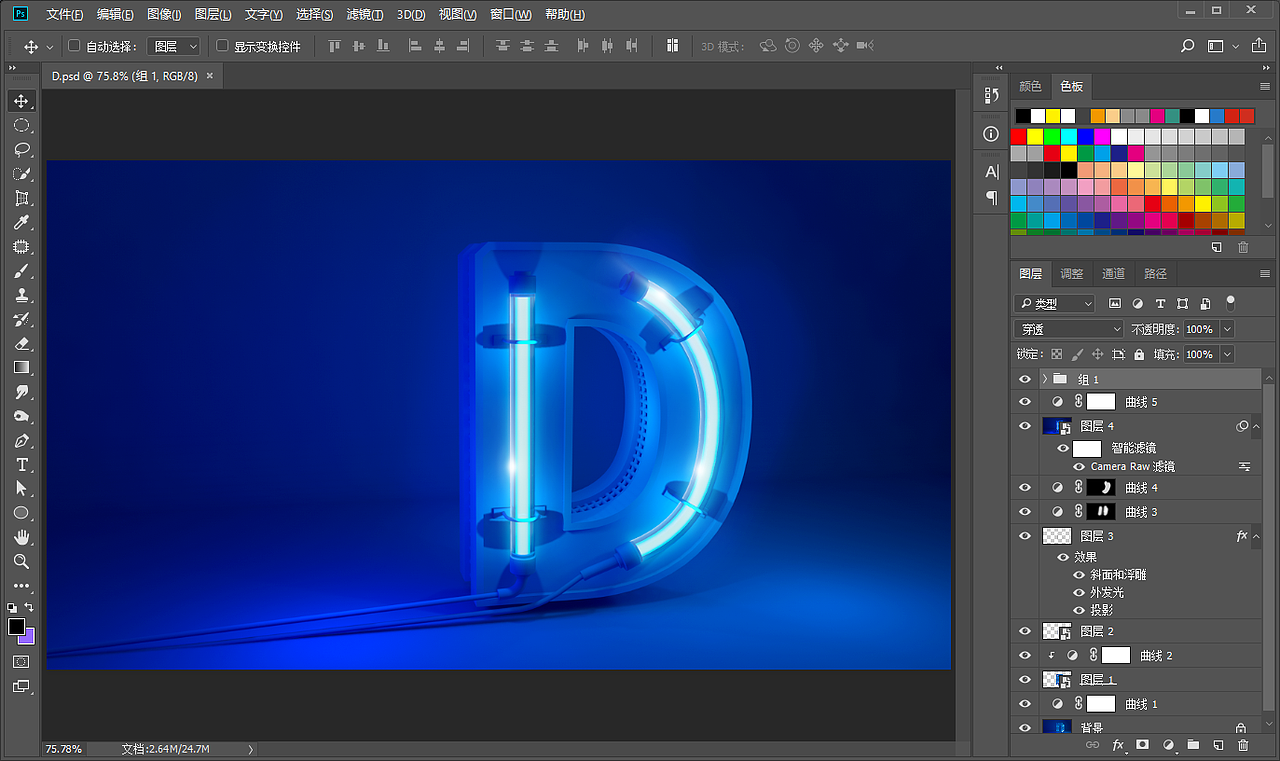
Task: Select the Move tool
Action: (x=22, y=100)
